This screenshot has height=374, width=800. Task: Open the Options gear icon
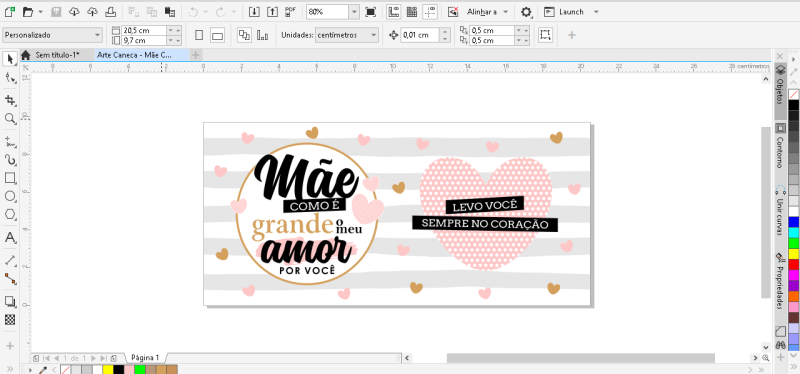526,12
